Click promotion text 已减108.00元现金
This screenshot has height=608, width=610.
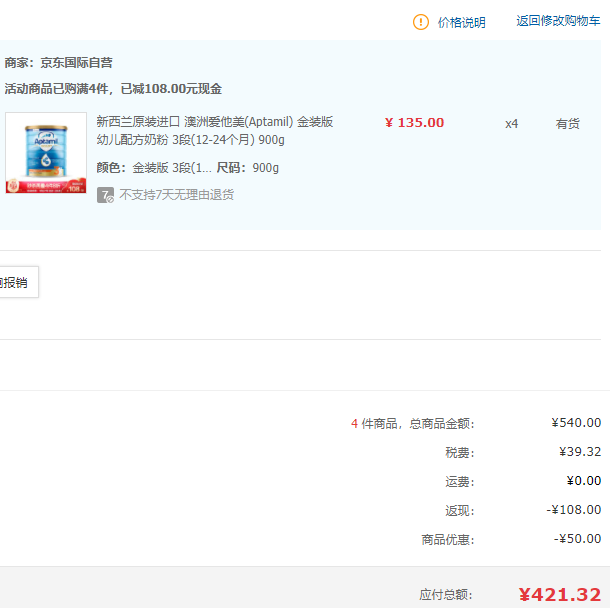coord(171,89)
